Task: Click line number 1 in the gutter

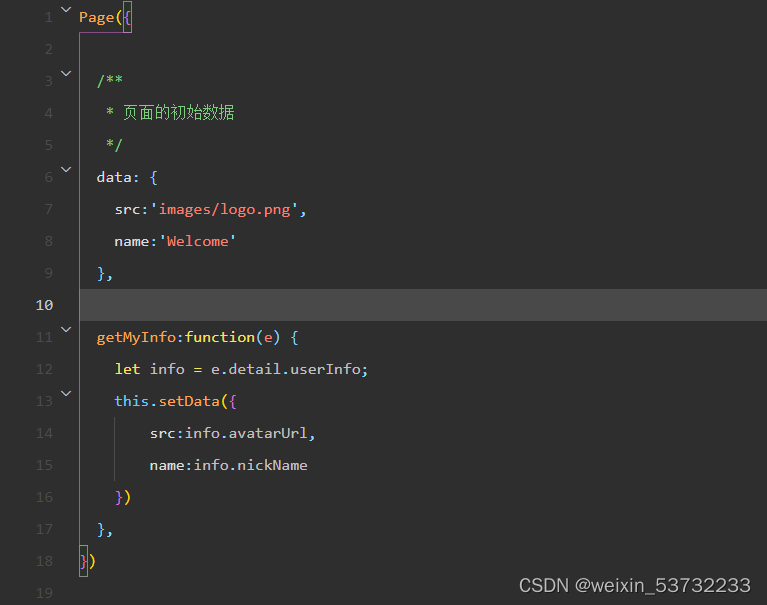Action: [x=48, y=18]
